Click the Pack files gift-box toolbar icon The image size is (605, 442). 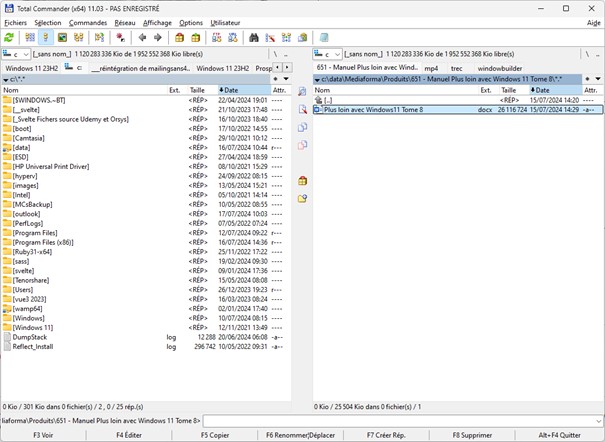[179, 37]
